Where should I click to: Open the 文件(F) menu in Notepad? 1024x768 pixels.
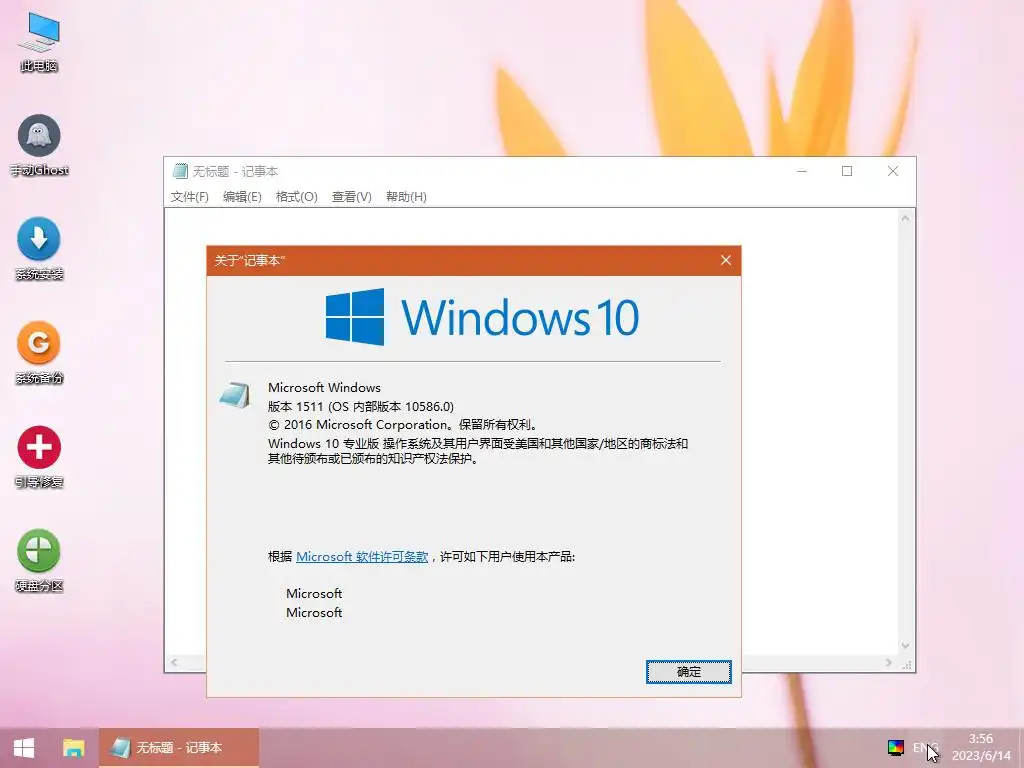coord(189,197)
